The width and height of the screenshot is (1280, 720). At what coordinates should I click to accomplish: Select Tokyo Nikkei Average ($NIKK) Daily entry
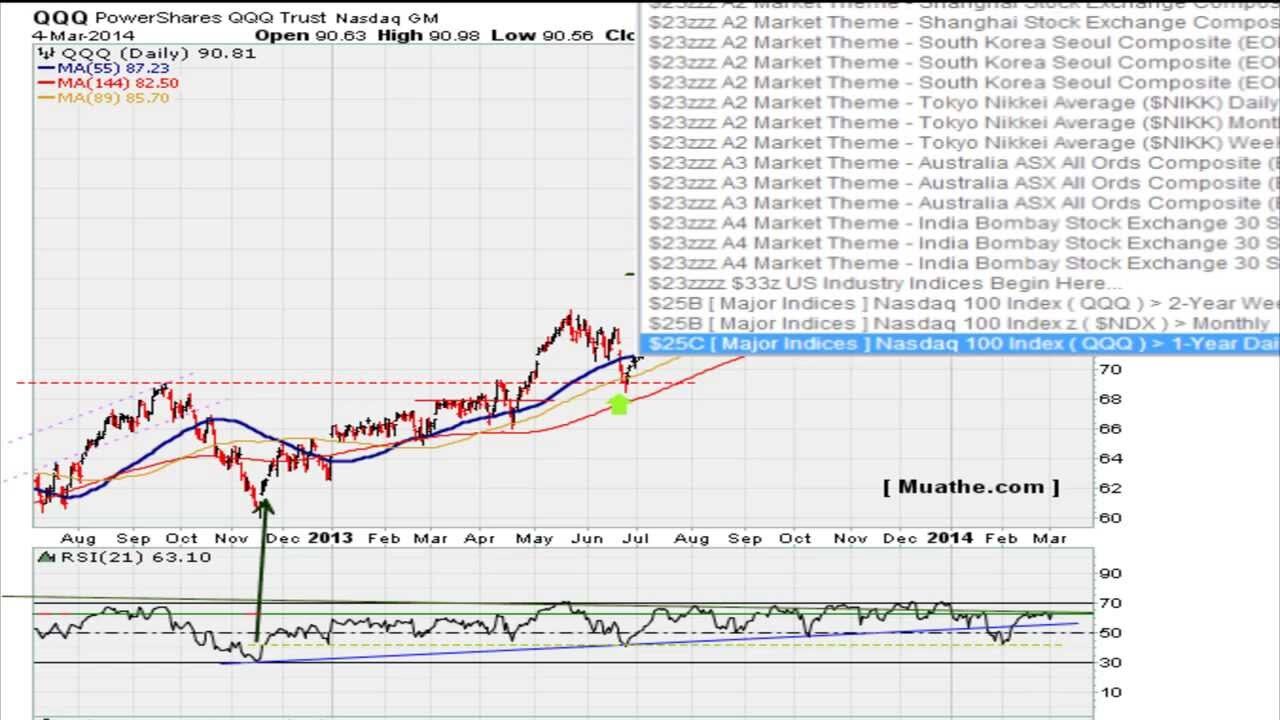962,103
